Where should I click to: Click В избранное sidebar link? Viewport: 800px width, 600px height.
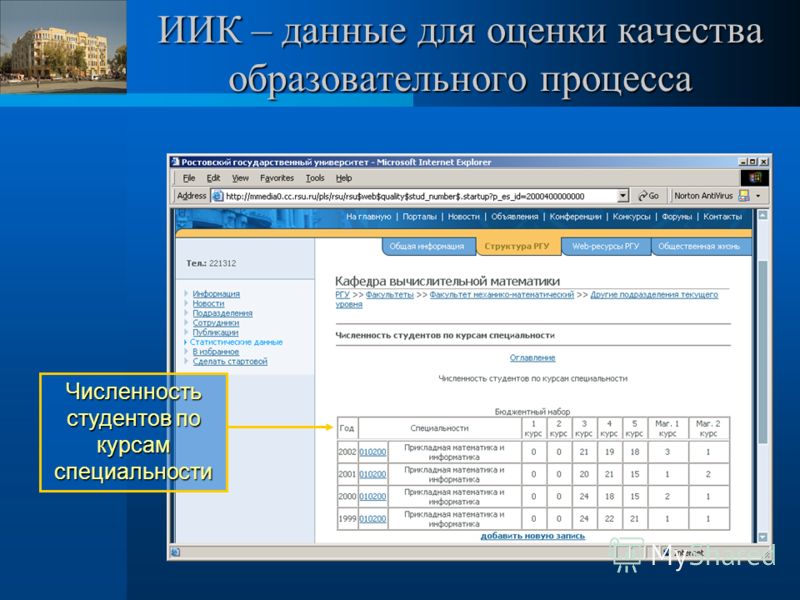point(216,352)
